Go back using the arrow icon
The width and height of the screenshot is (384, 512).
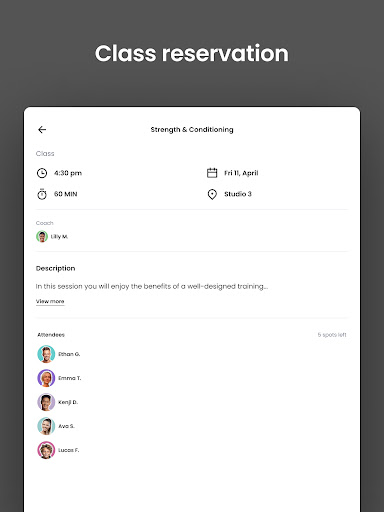pyautogui.click(x=42, y=130)
